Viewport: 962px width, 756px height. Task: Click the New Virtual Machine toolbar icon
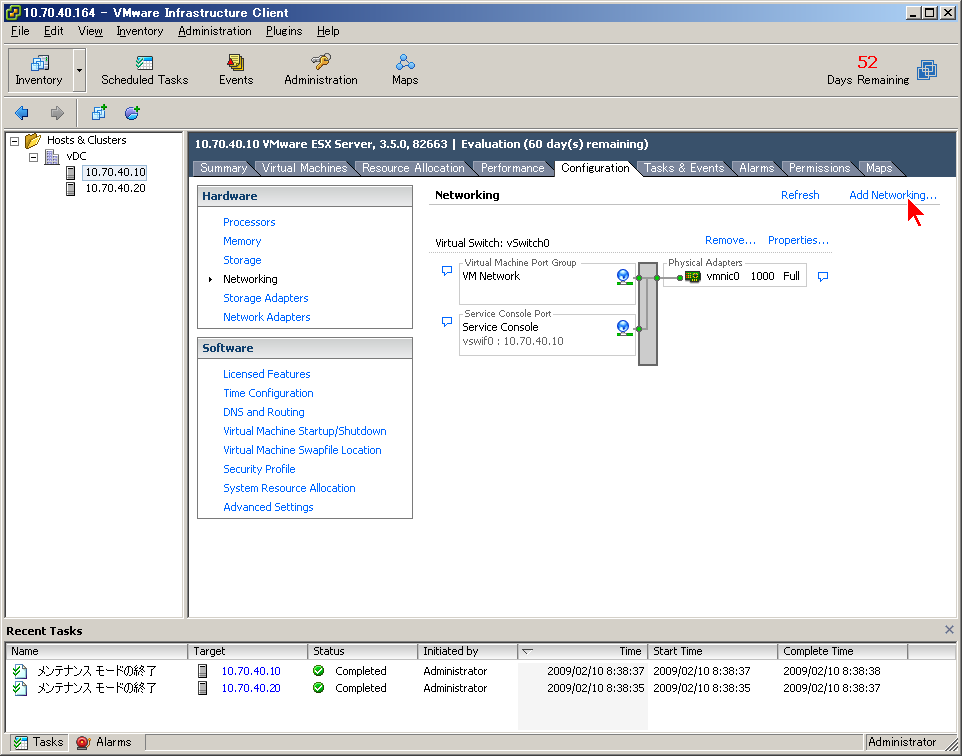pos(99,113)
